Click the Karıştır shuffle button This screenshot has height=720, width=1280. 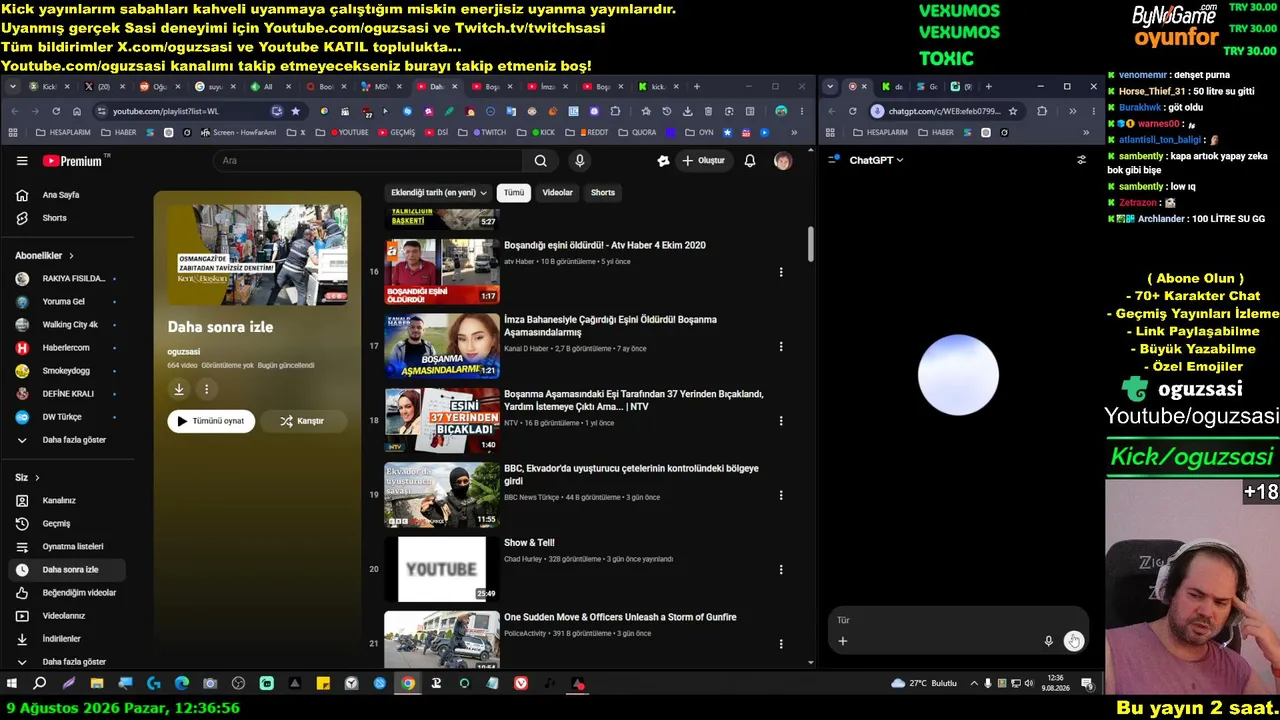tap(303, 421)
